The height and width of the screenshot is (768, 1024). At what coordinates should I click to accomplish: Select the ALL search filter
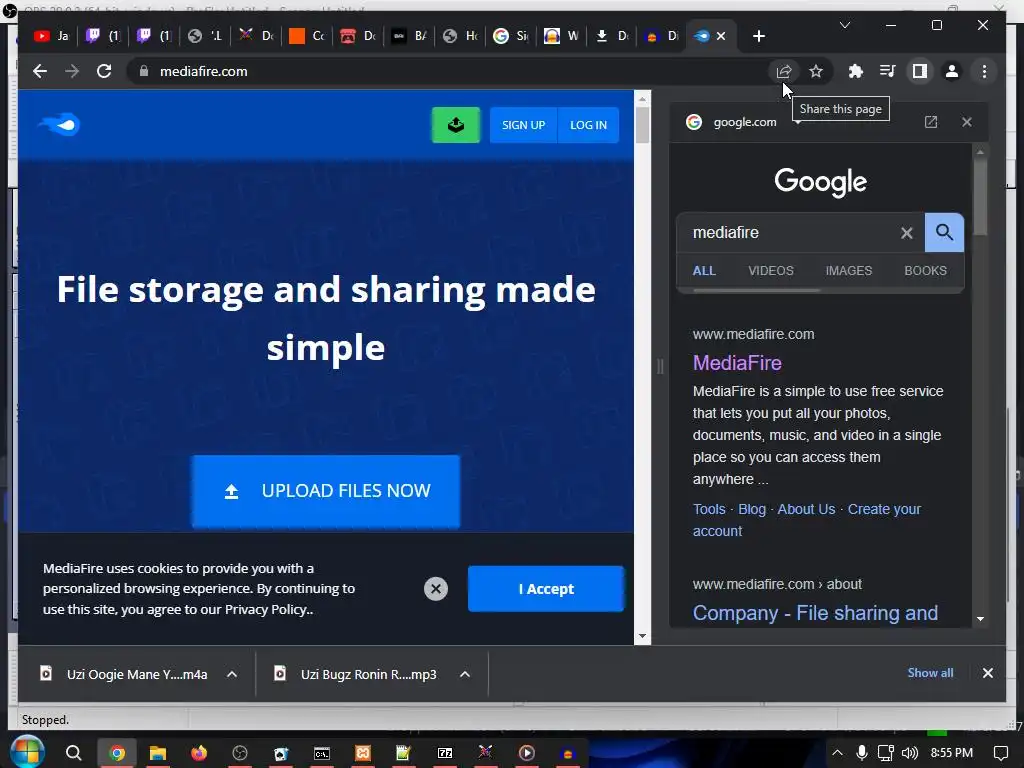coord(704,270)
